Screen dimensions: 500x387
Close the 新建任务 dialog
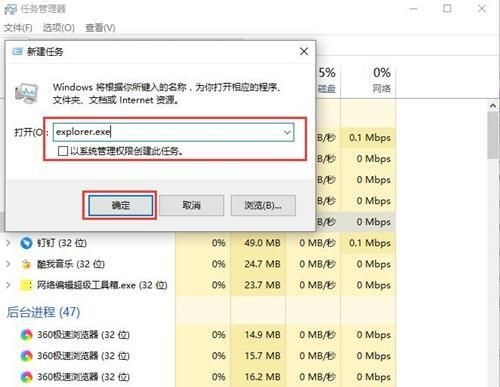click(304, 51)
